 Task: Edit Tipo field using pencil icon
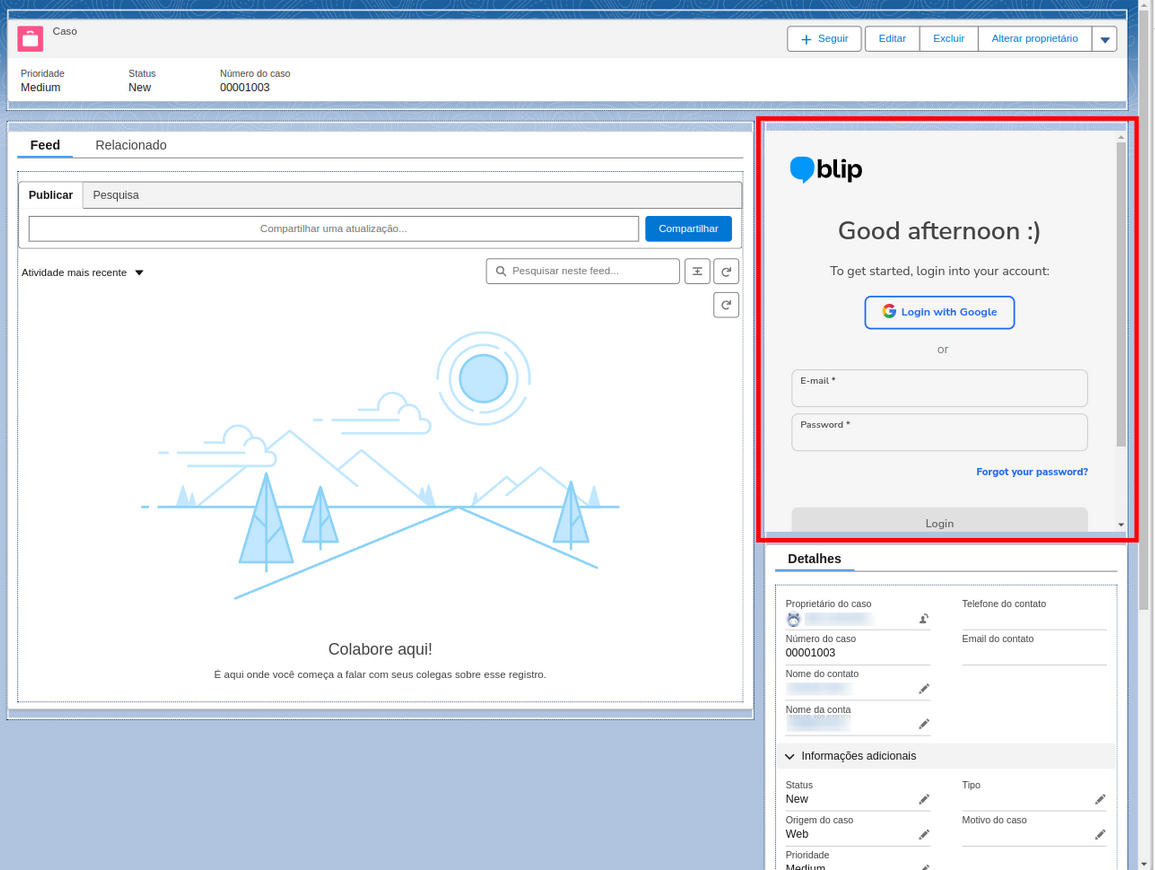click(1100, 800)
